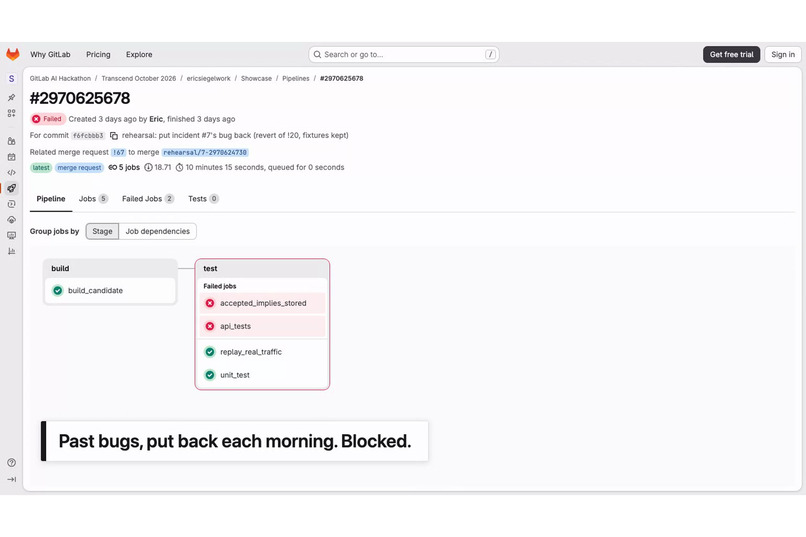Image resolution: width=806 pixels, height=537 pixels.
Task: Open Pipelines breadcrumb link
Action: (x=296, y=79)
